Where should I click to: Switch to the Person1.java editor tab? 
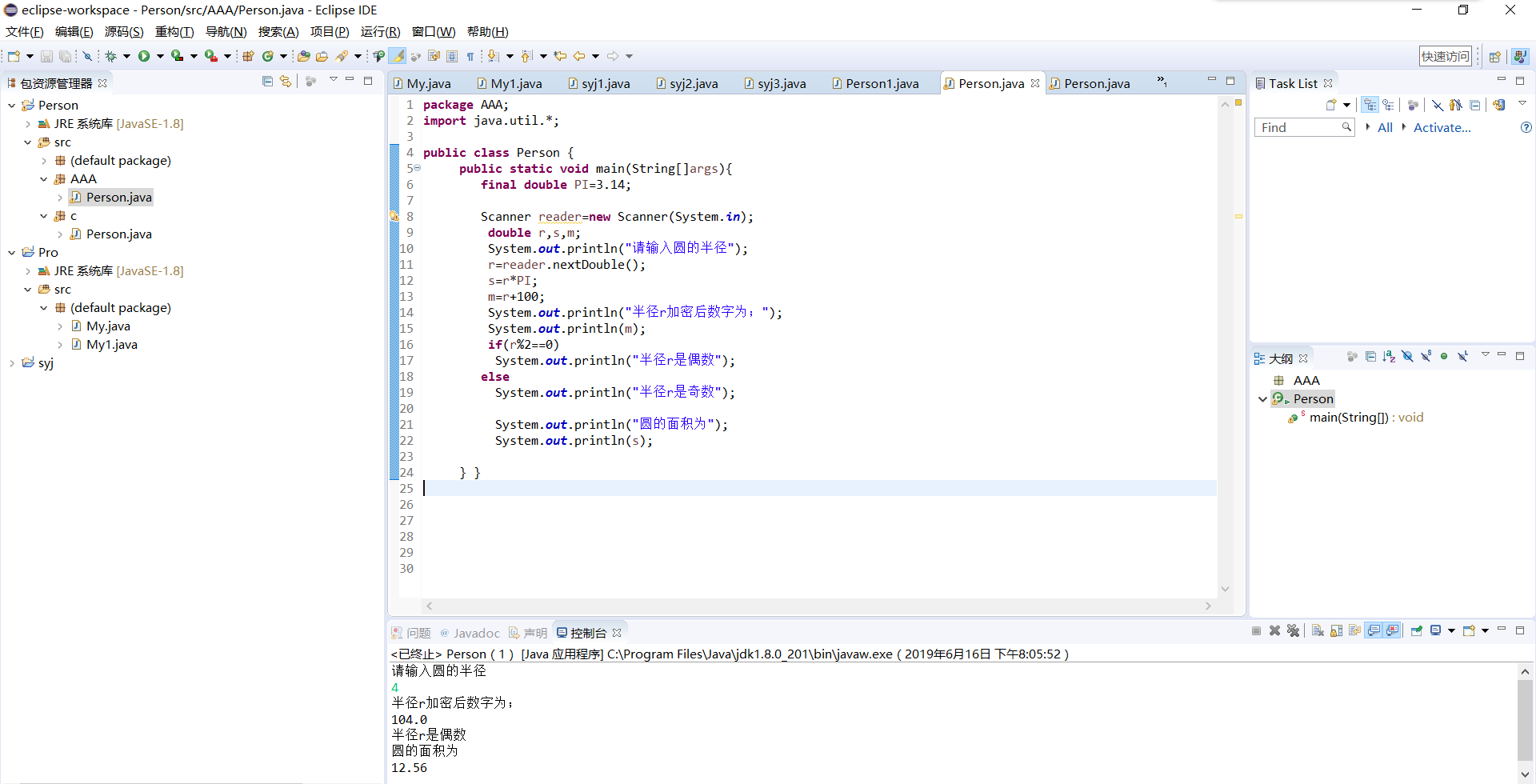point(882,84)
